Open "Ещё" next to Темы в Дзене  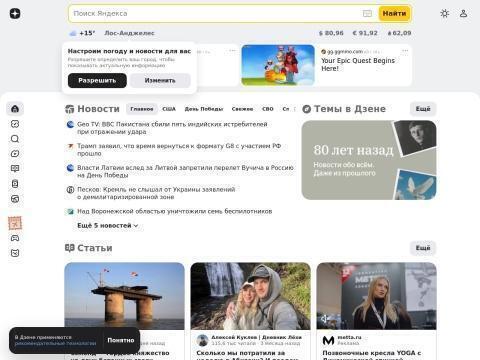(423, 109)
